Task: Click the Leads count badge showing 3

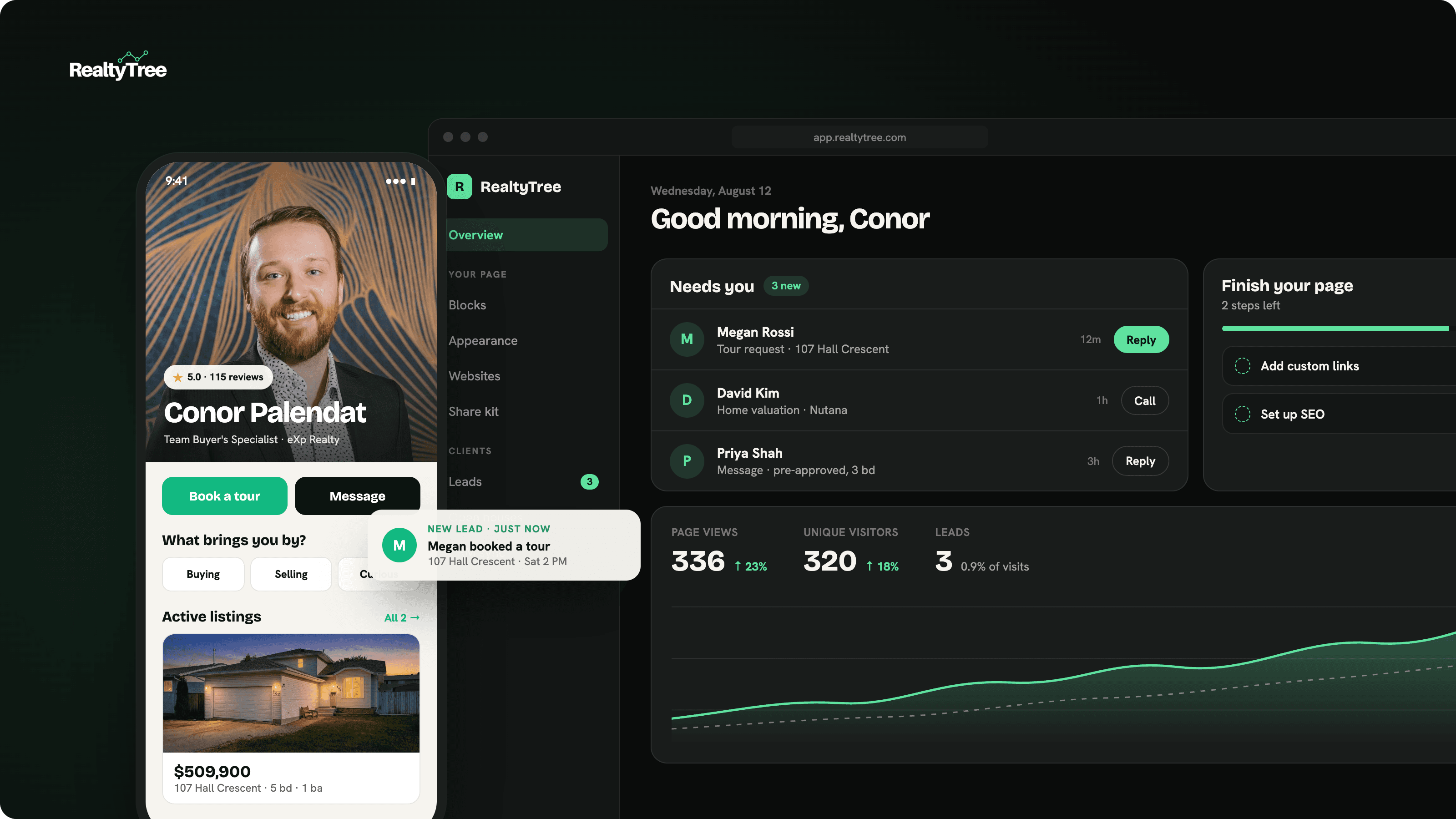Action: [x=589, y=481]
